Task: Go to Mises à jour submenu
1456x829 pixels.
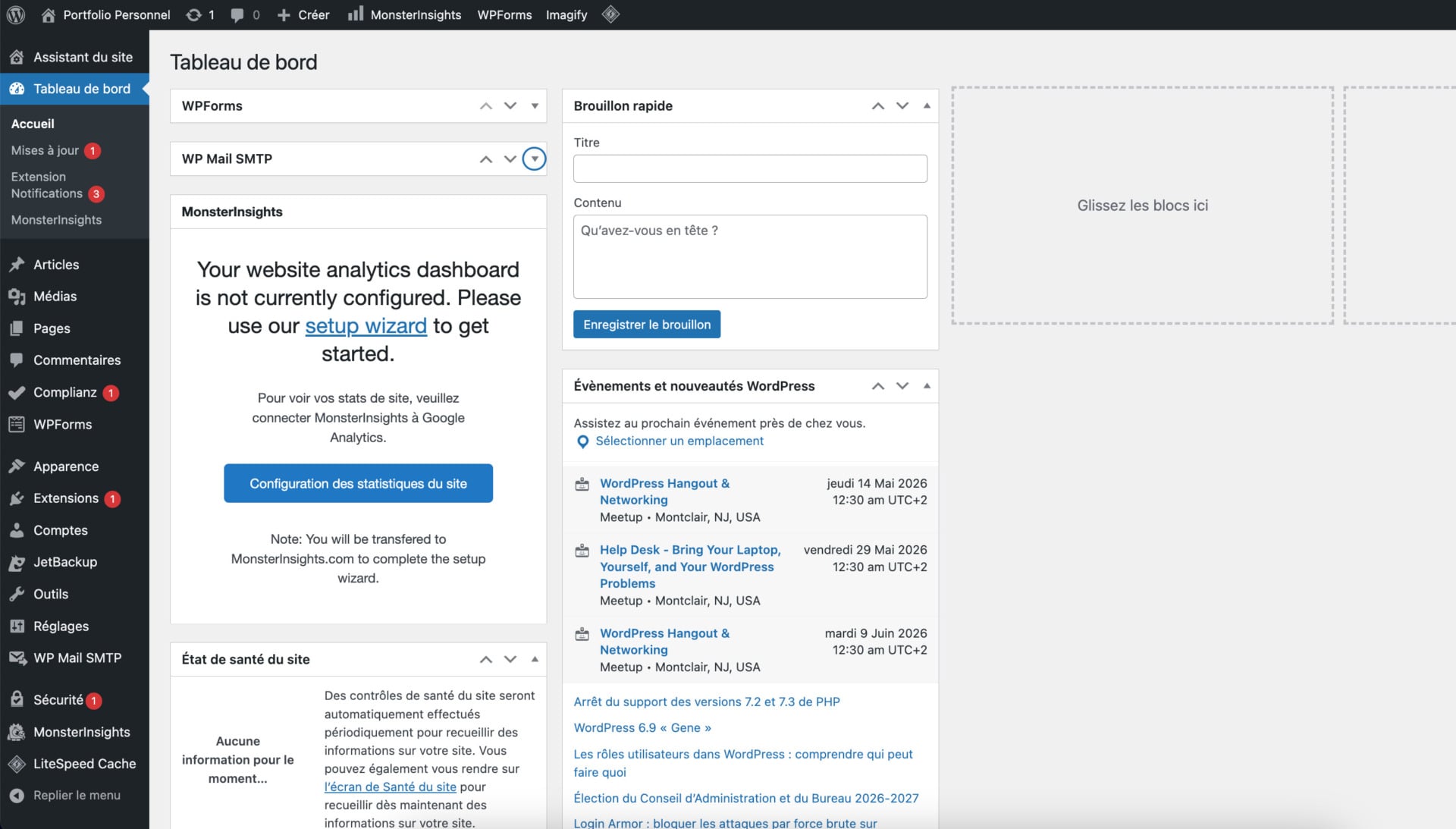Action: point(45,150)
